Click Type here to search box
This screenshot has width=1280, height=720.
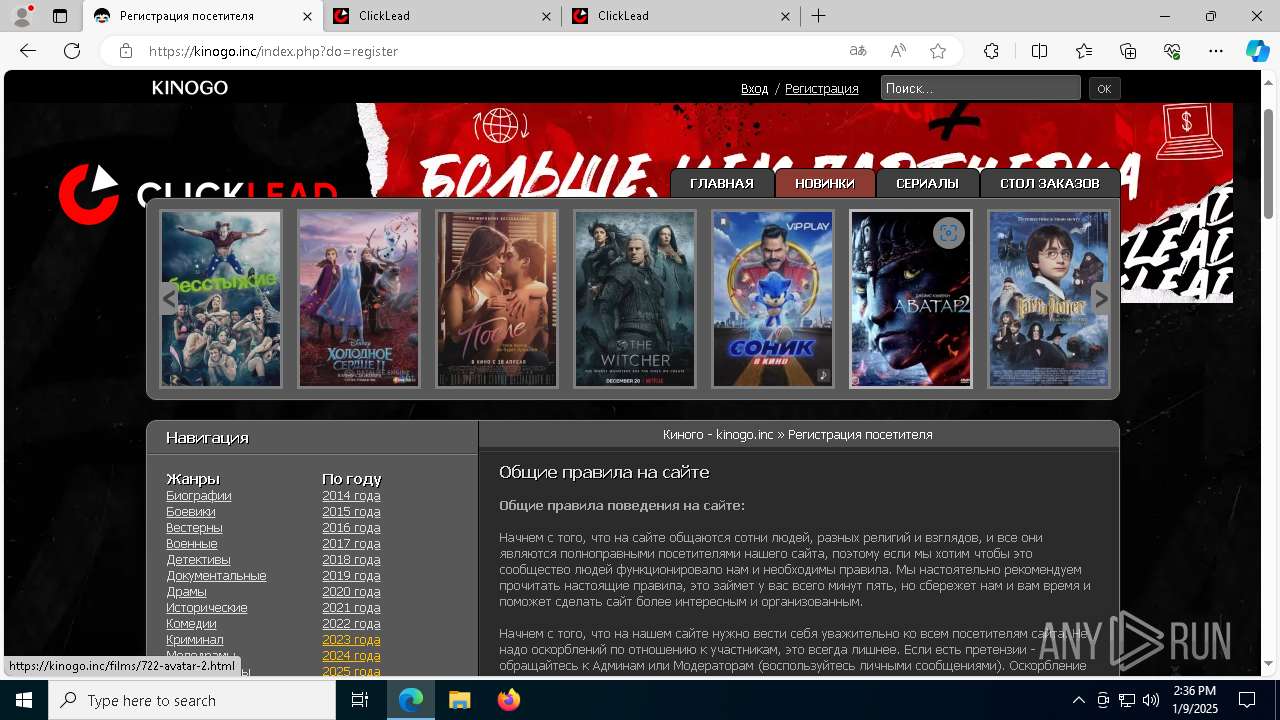pyautogui.click(x=192, y=700)
